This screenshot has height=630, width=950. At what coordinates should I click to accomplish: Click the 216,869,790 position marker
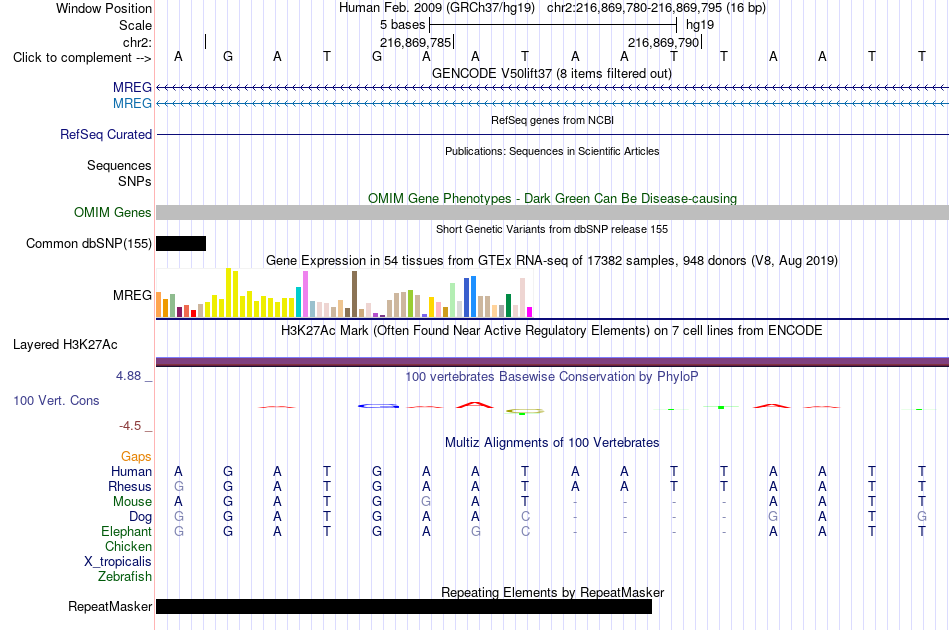tap(663, 42)
